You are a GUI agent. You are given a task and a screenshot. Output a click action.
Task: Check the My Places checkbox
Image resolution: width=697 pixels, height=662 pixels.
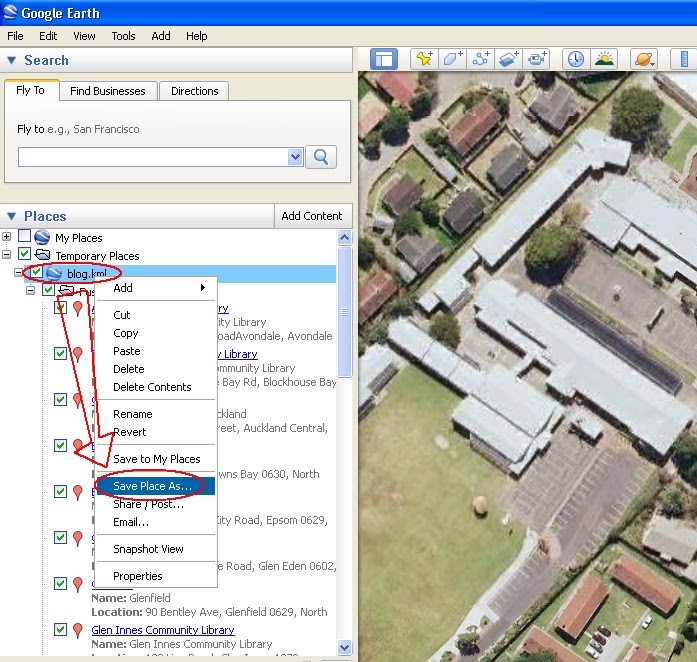[24, 236]
